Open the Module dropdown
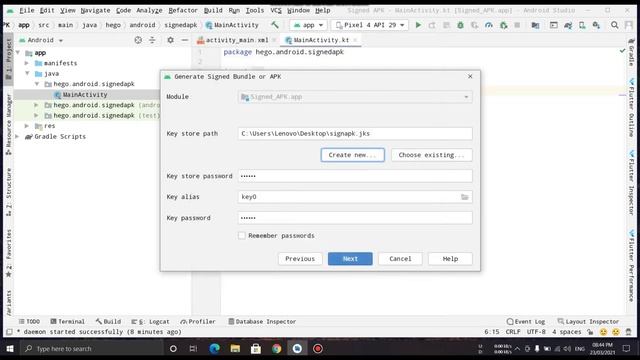This screenshot has height=360, width=640. (x=355, y=97)
